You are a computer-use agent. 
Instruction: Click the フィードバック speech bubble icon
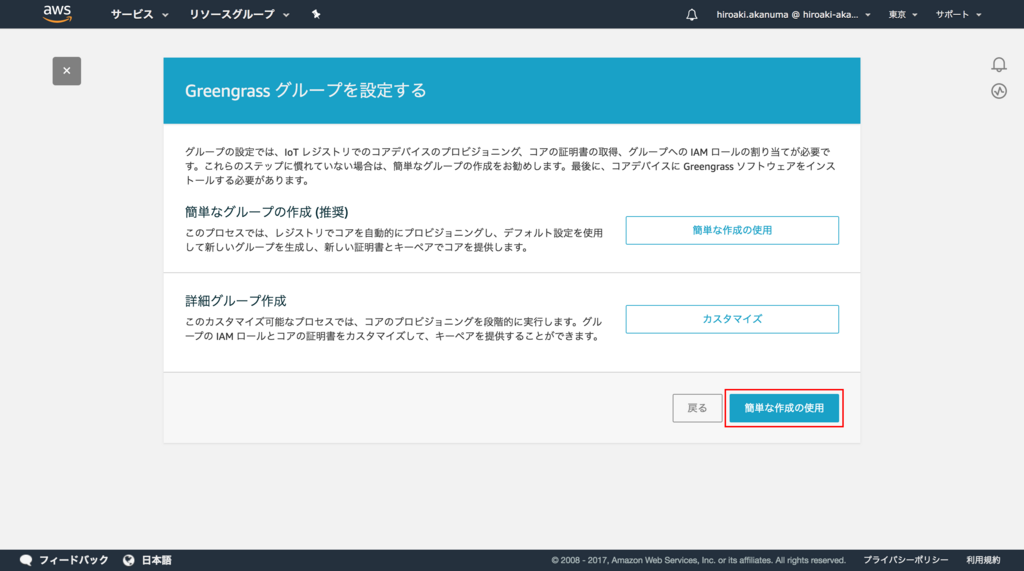26,560
